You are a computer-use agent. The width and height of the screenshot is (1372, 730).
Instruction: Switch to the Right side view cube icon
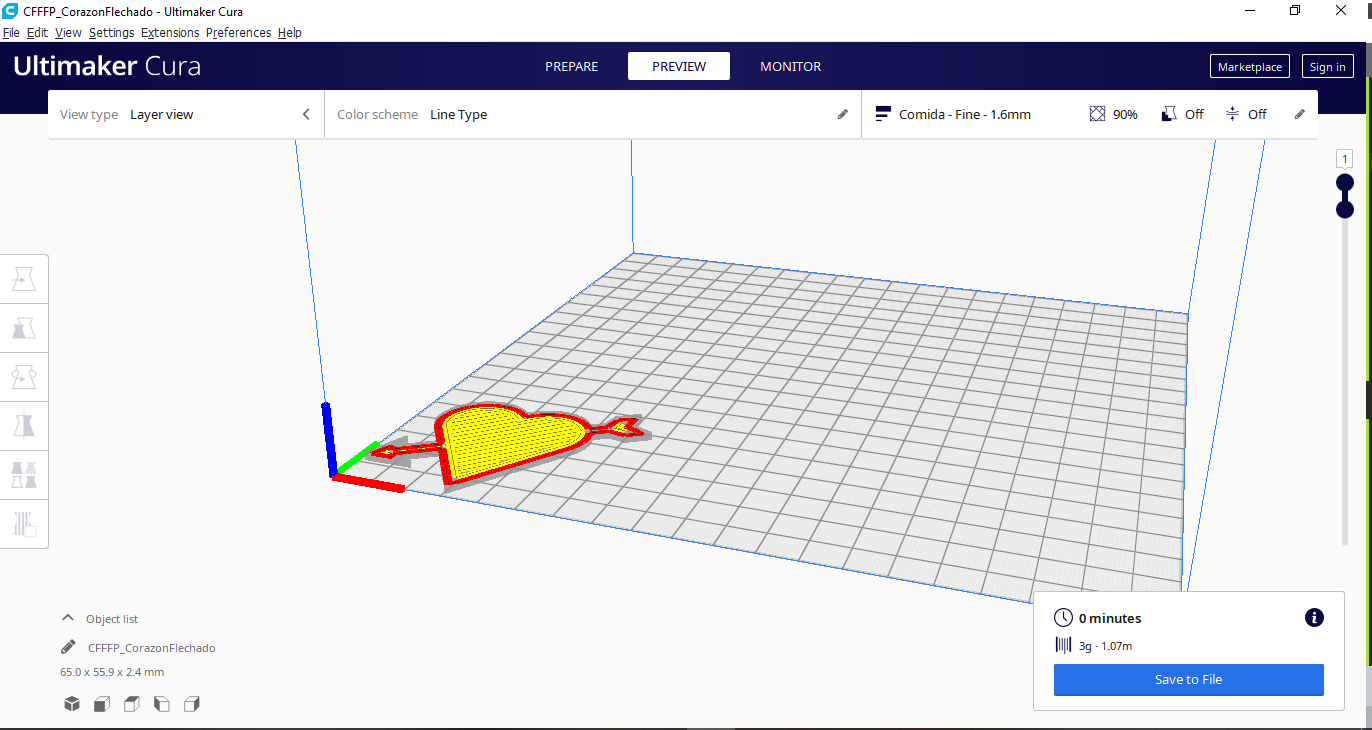(x=192, y=704)
